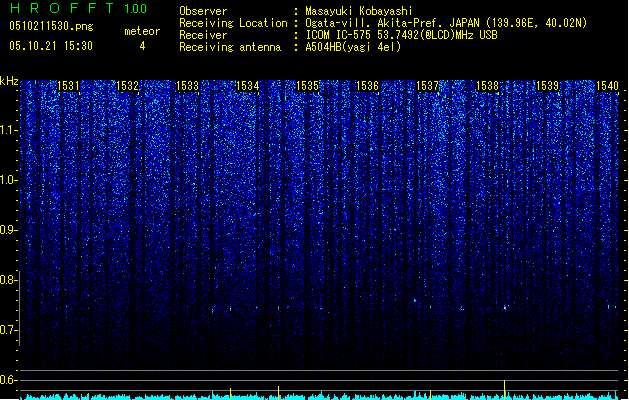Click the HROFFT program title
The height and width of the screenshot is (400, 629).
pyautogui.click(x=62, y=8)
